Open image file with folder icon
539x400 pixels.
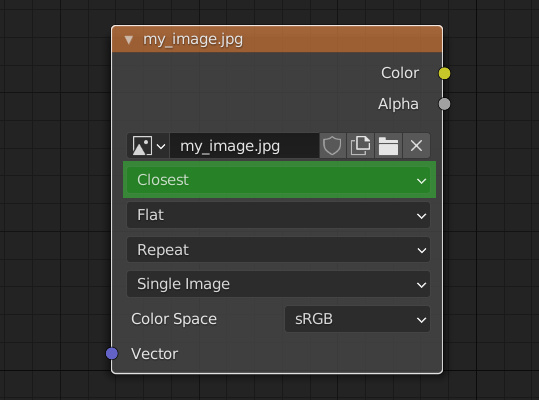(x=388, y=146)
